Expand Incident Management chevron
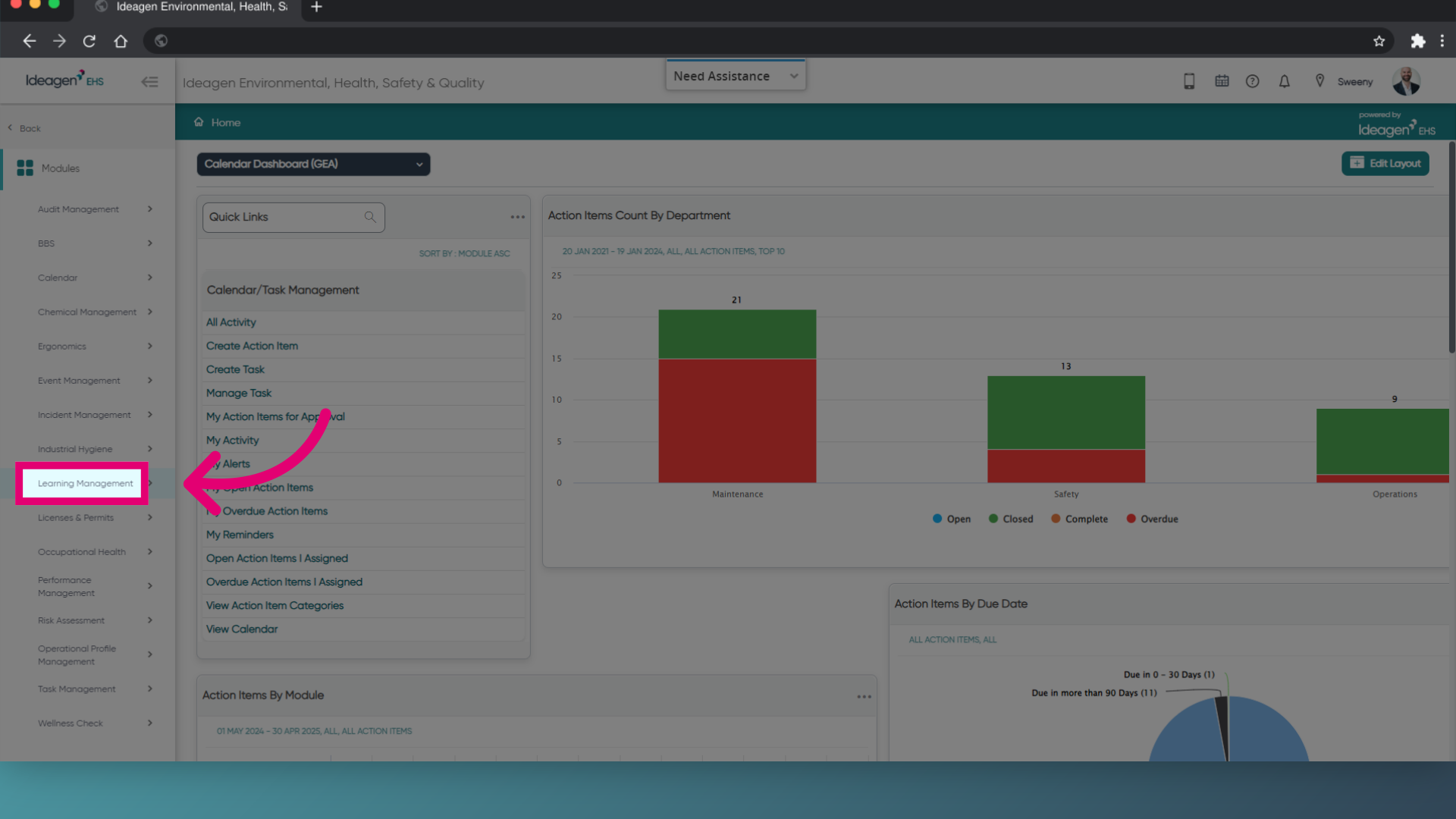This screenshot has height=819, width=1456. coord(150,414)
